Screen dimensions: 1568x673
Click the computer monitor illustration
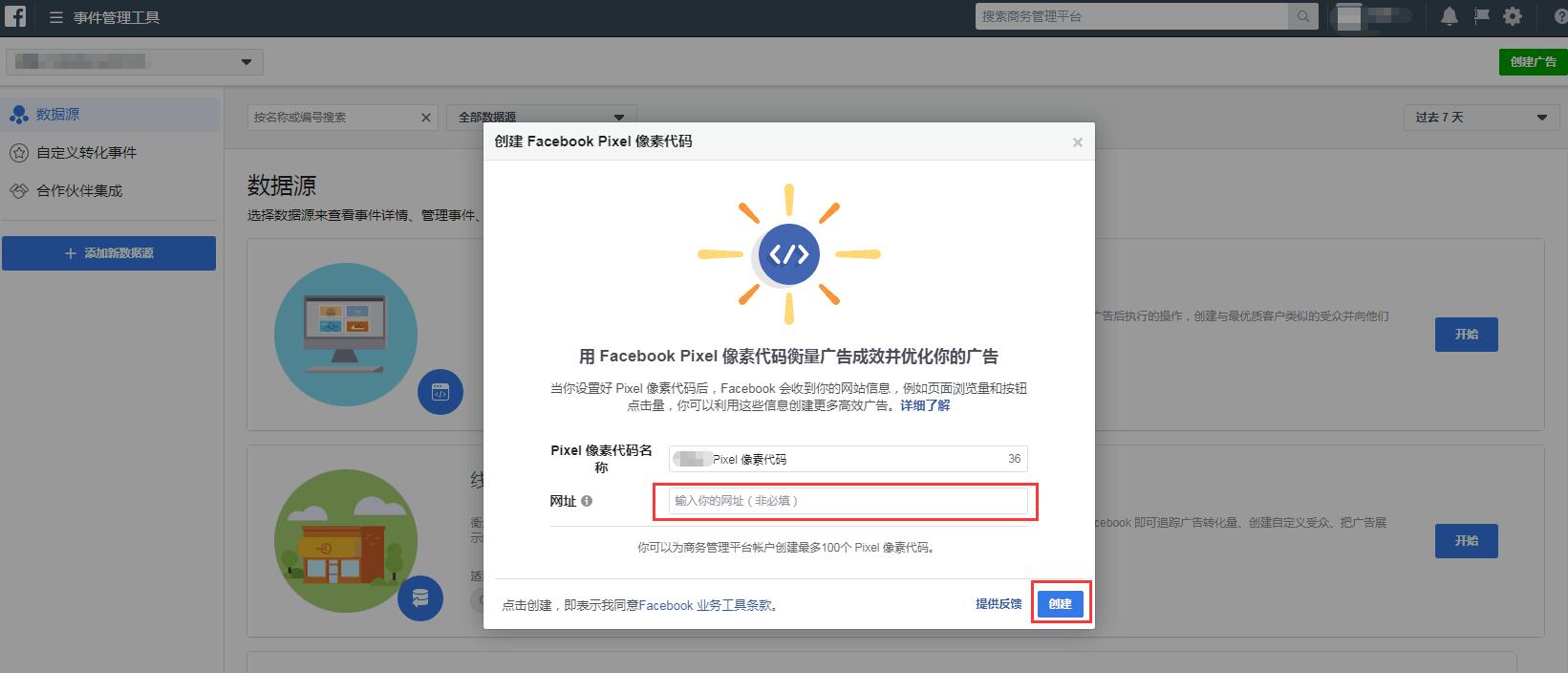[346, 336]
